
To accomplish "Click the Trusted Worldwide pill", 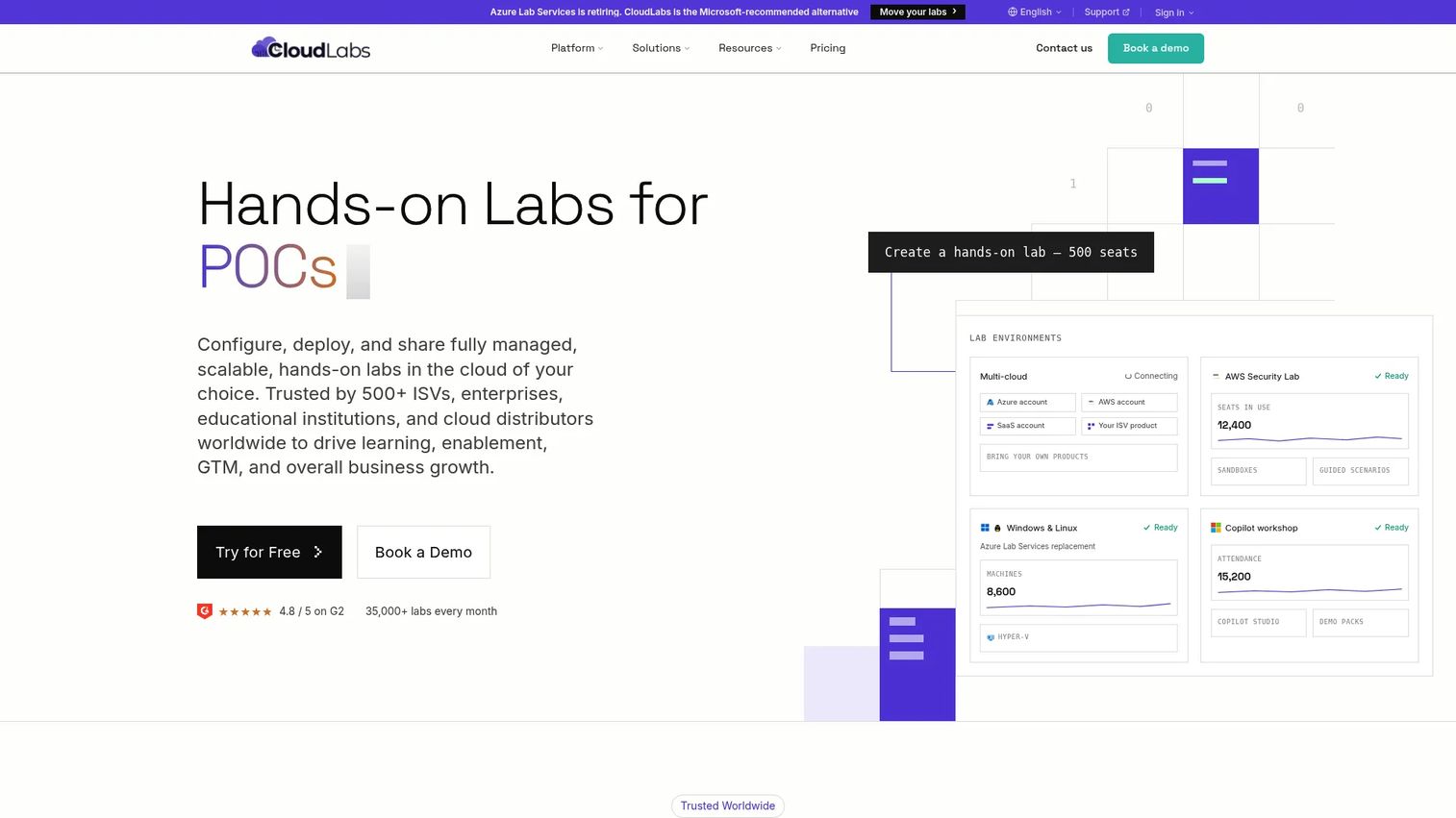I will [x=728, y=806].
